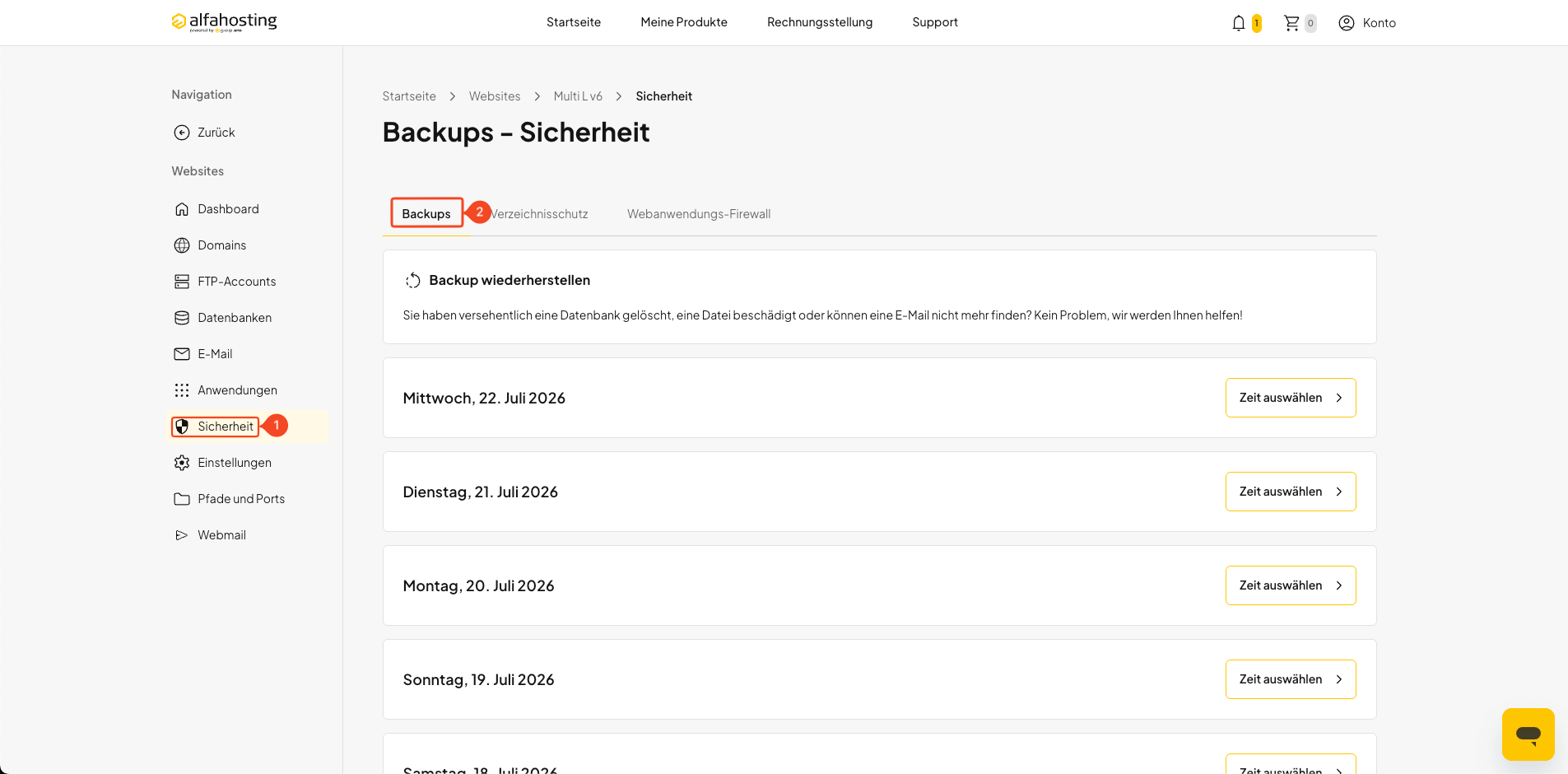Click the notification count badge 1
Image resolution: width=1568 pixels, height=774 pixels.
pos(1256,23)
